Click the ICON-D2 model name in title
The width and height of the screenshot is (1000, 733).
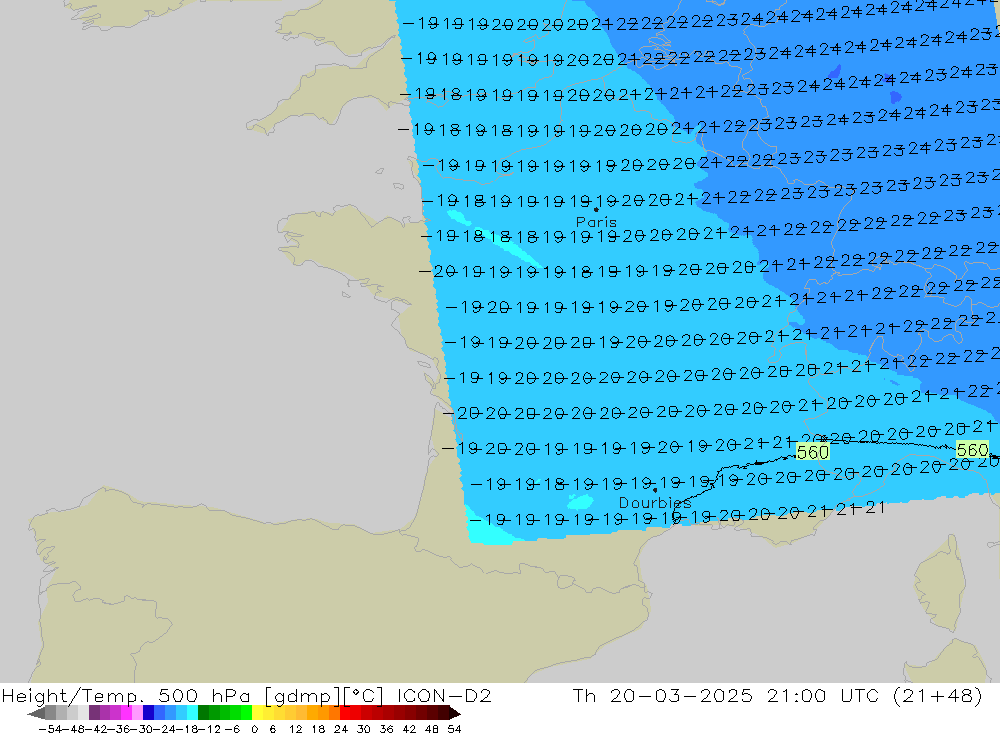point(444,695)
